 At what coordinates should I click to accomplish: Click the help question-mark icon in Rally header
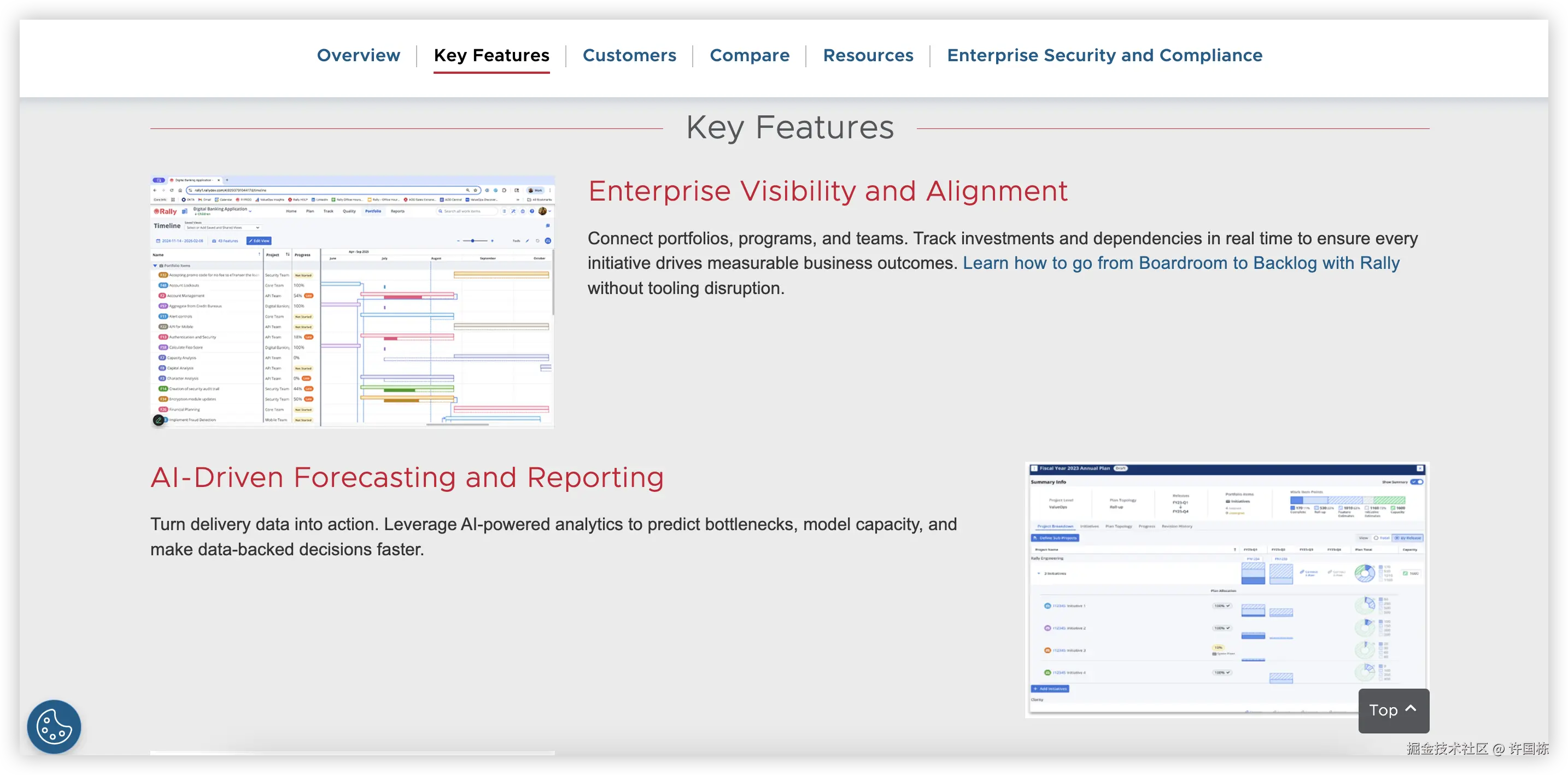point(532,211)
